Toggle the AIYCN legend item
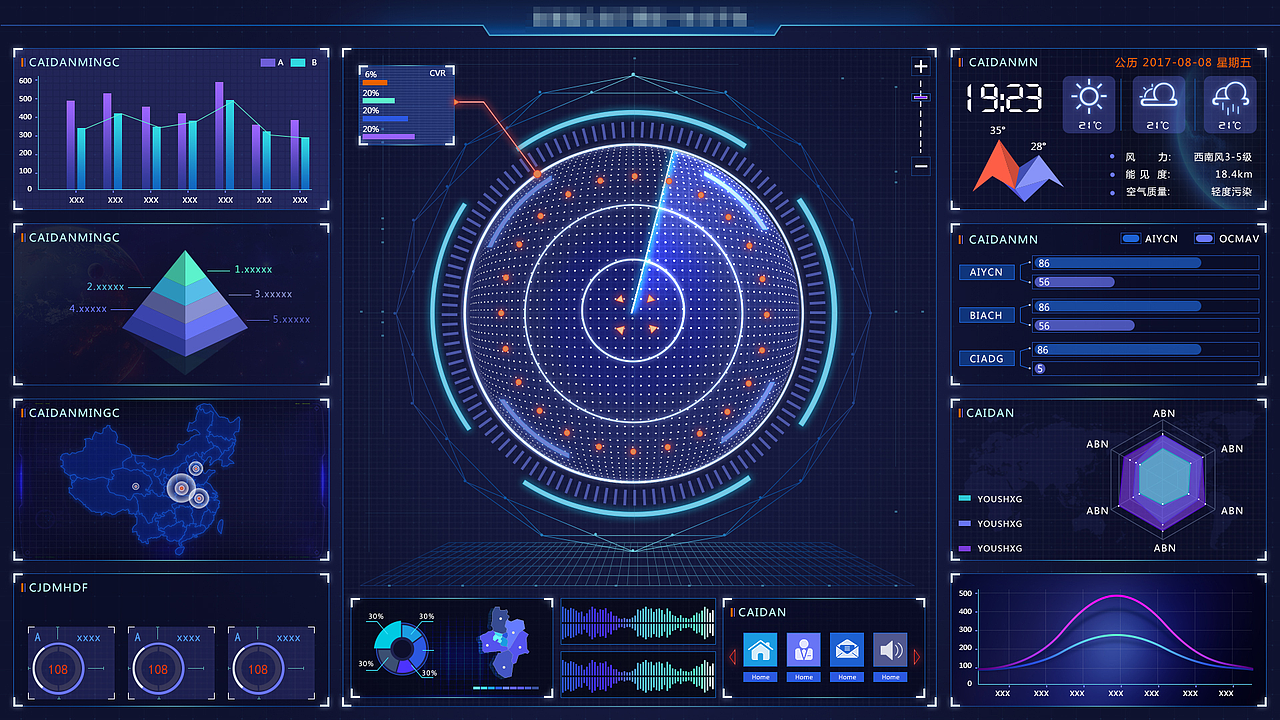 coord(1150,239)
